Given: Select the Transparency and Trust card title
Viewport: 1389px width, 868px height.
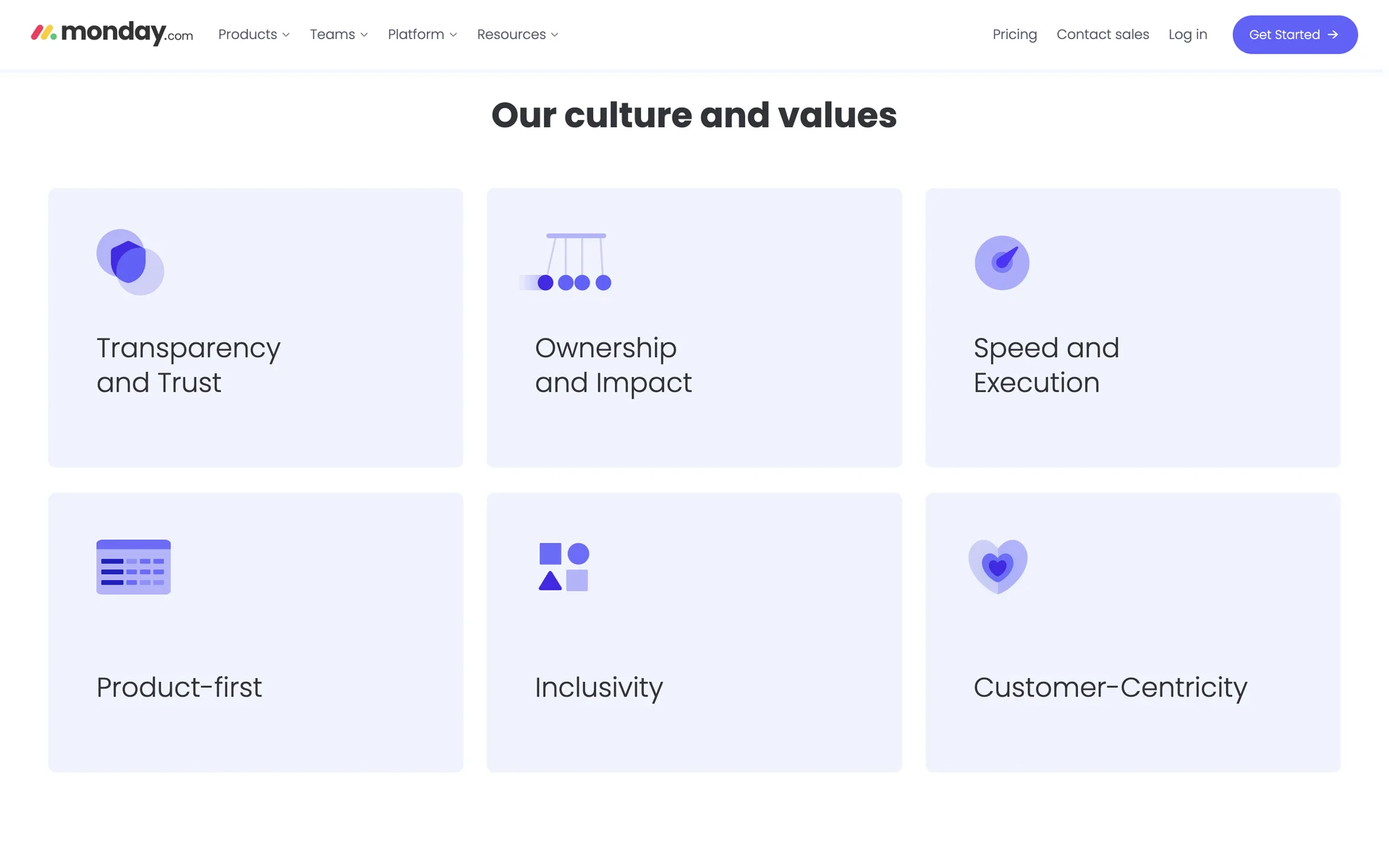Looking at the screenshot, I should (x=188, y=365).
